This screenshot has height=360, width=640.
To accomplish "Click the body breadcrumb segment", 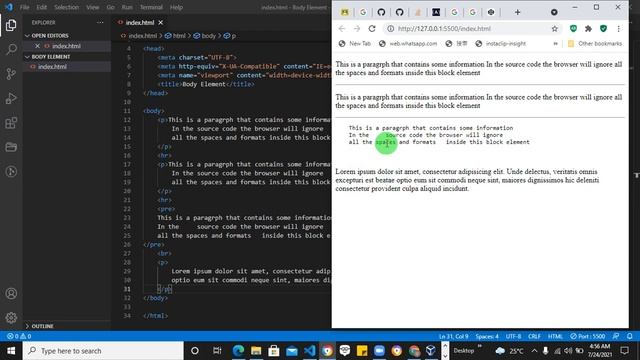I will (x=204, y=36).
